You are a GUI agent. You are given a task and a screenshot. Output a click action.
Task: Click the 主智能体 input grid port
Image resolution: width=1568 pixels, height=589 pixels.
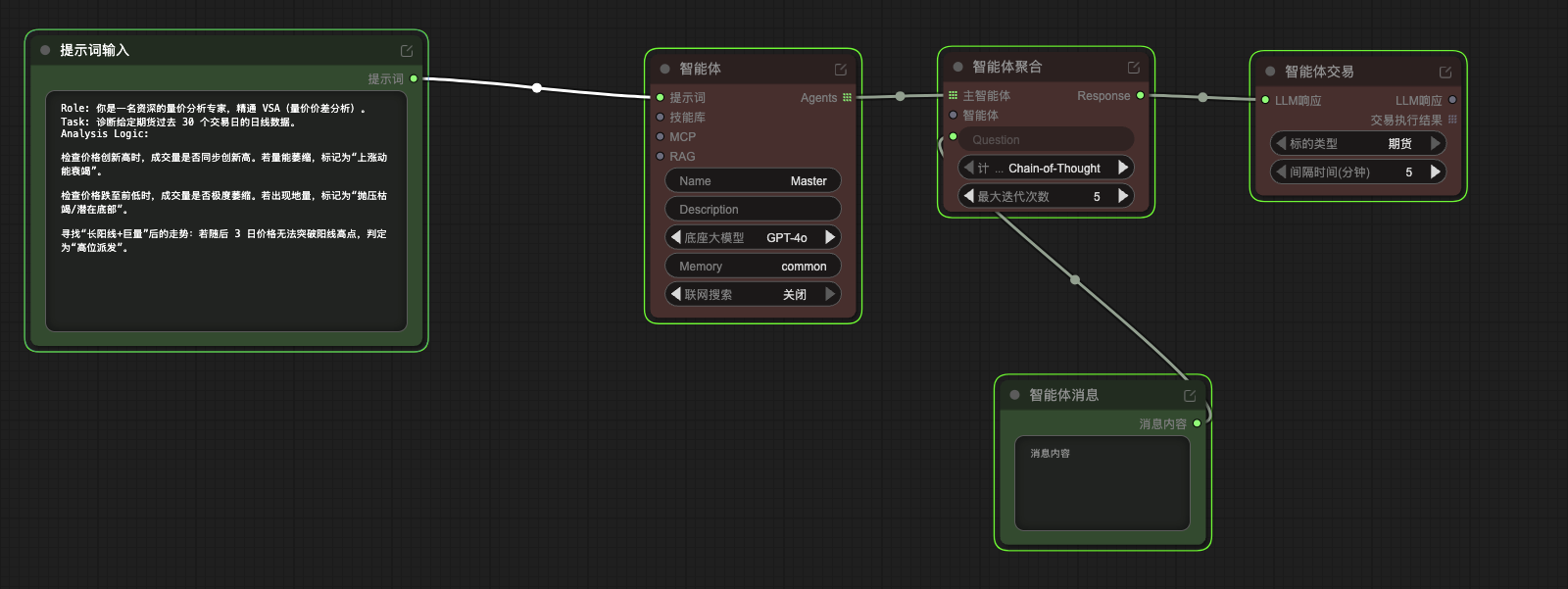pyautogui.click(x=953, y=96)
